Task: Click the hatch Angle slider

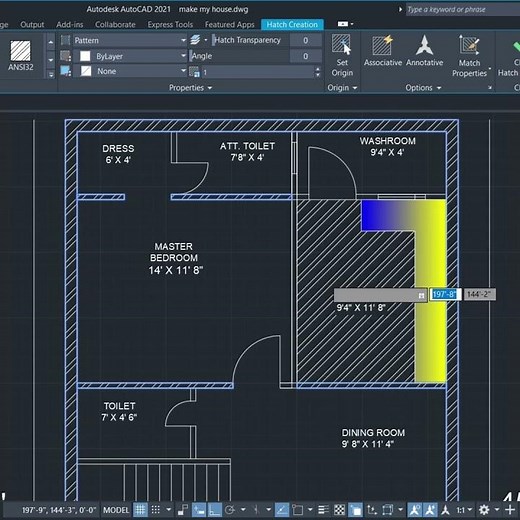Action: [239, 56]
